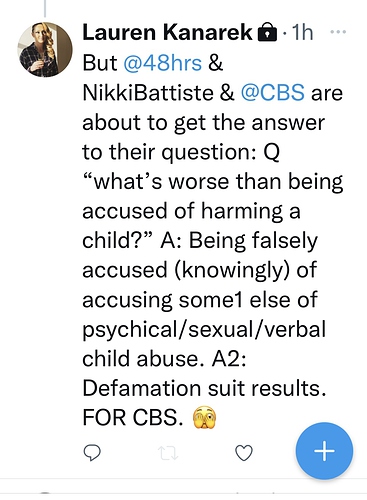
Task: Click the peeking face emoji
Action: tap(205, 417)
